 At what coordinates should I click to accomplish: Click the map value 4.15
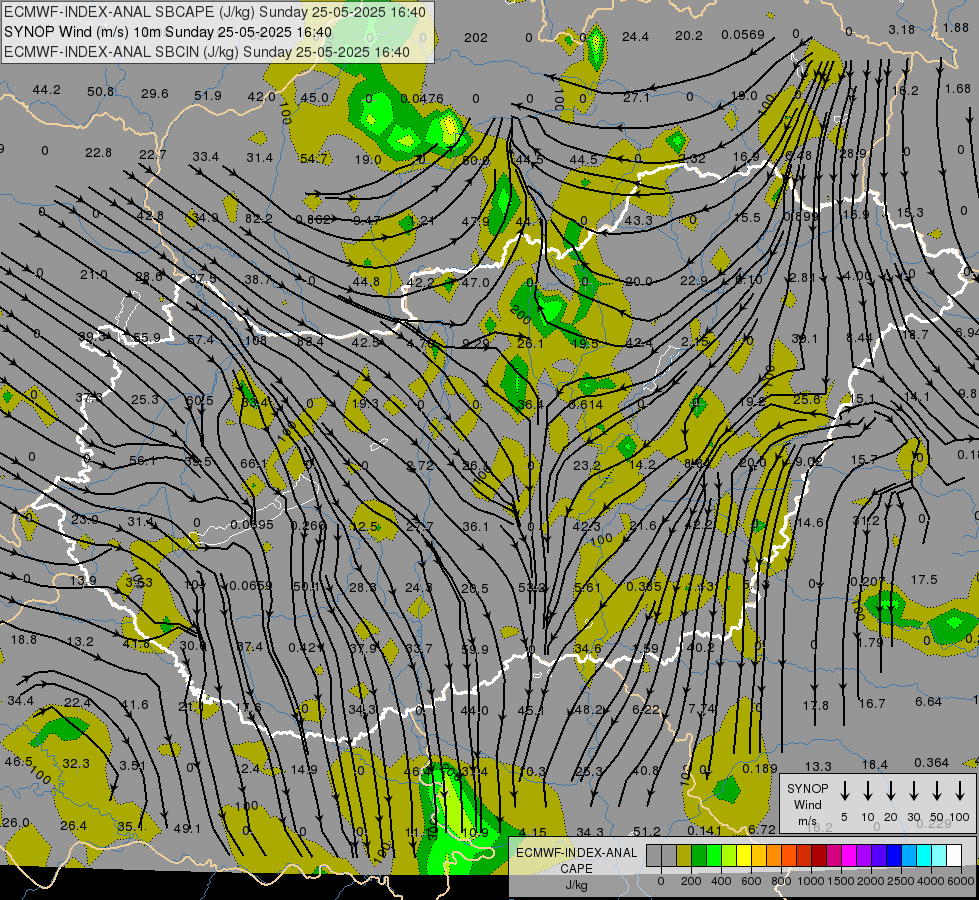coord(533,832)
